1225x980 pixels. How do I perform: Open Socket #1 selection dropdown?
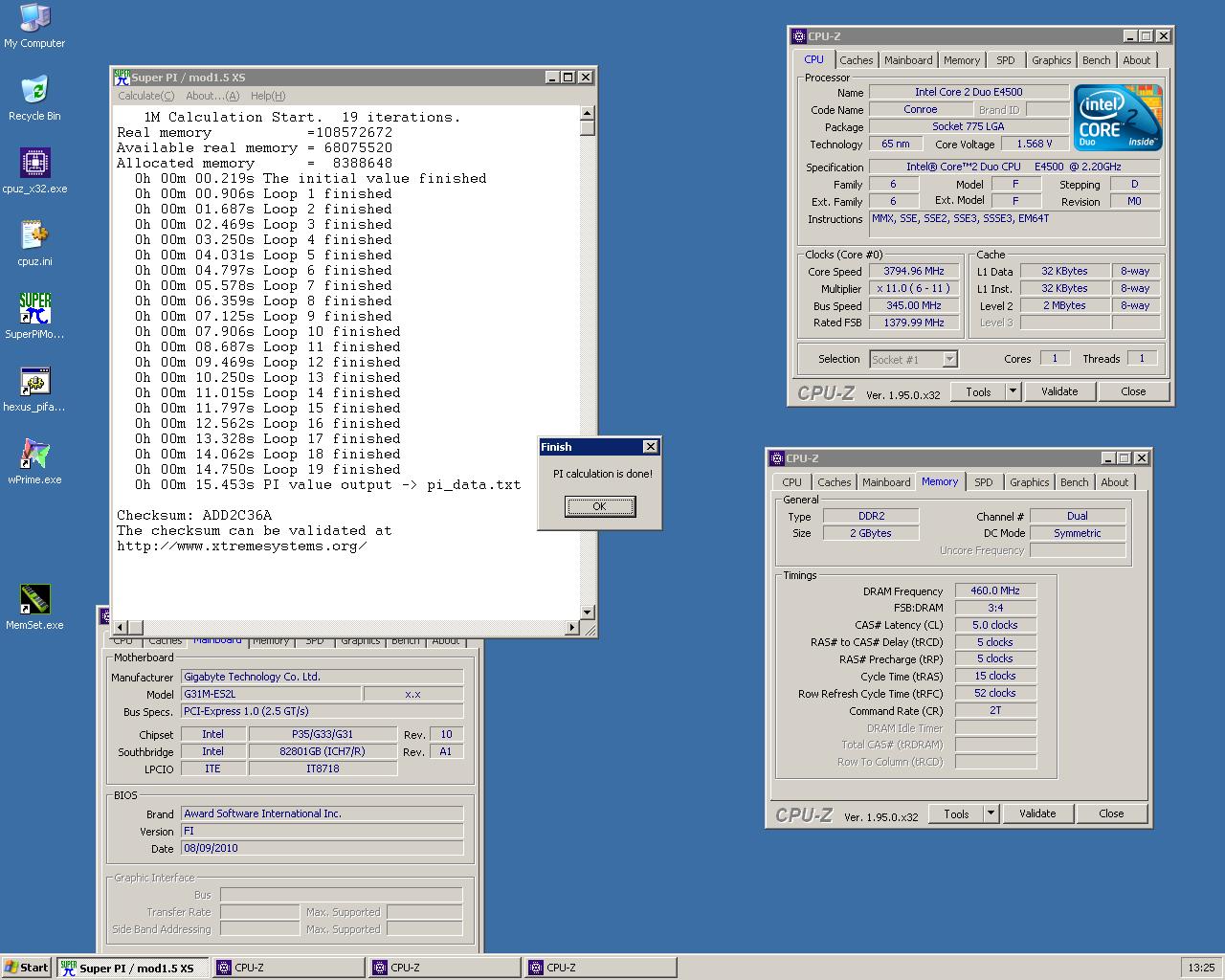click(x=949, y=360)
